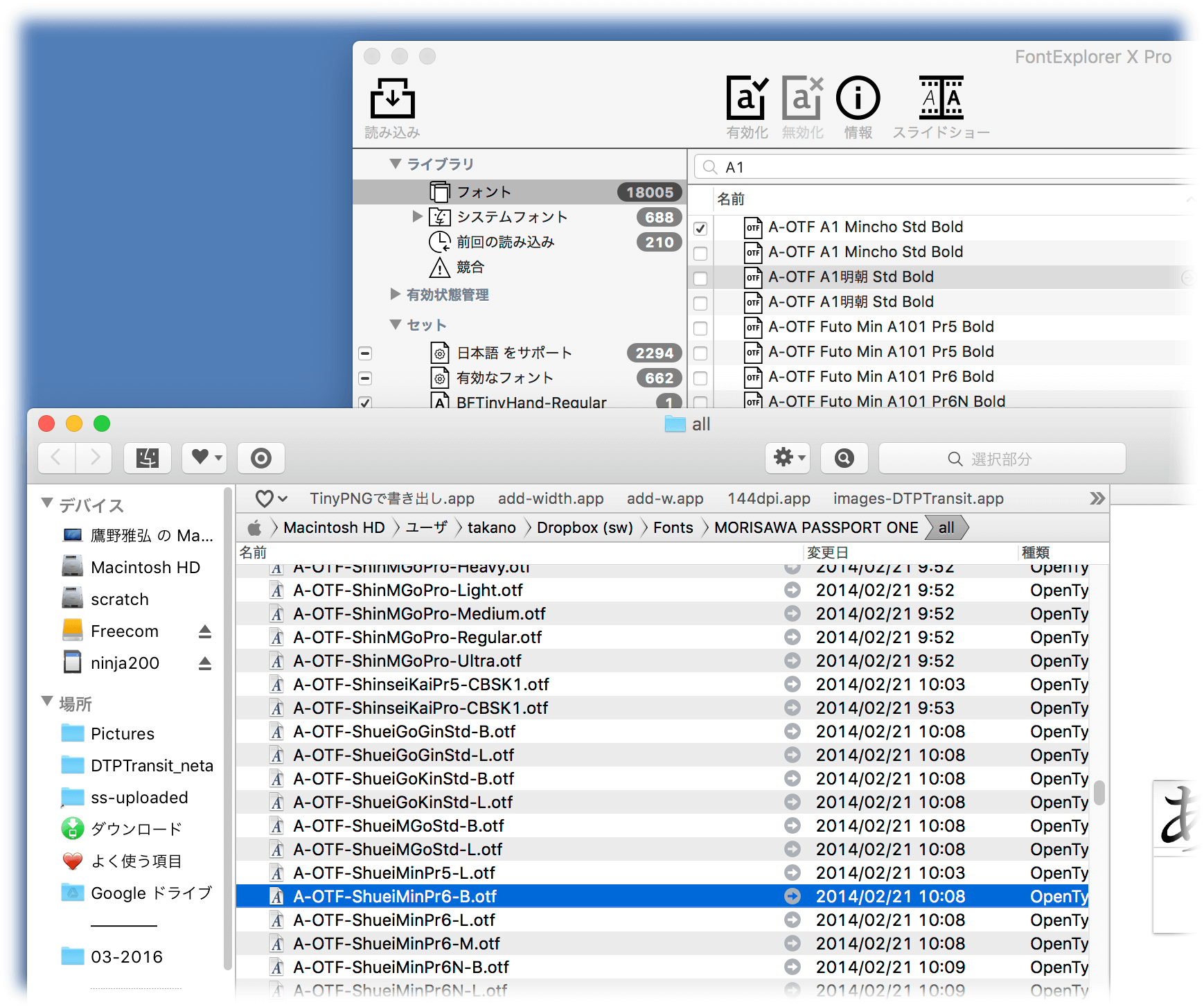Image resolution: width=1204 pixels, height=1007 pixels.
Task: Eject the Freecom drive
Action: coord(204,631)
